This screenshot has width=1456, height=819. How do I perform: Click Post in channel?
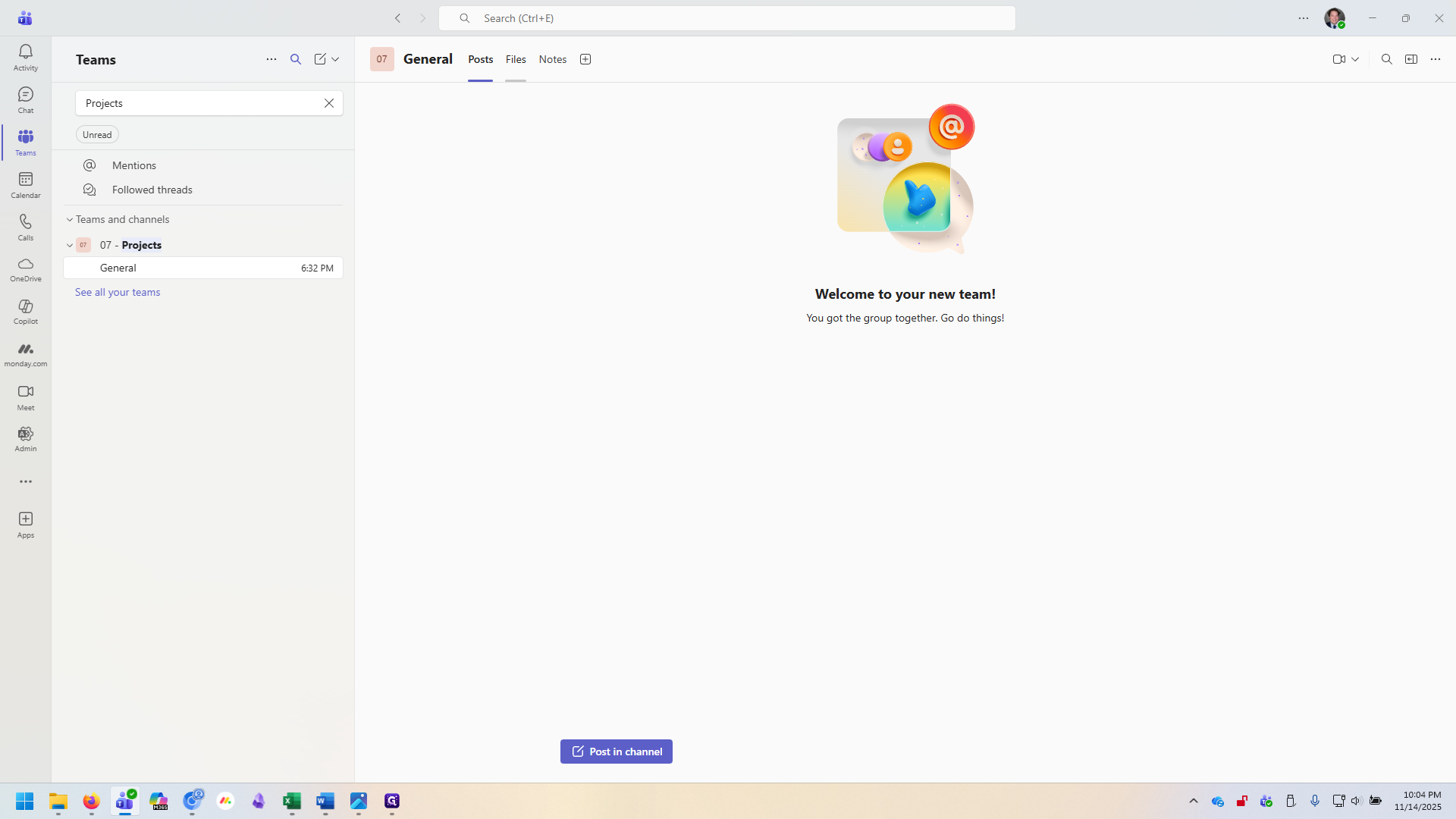(616, 751)
